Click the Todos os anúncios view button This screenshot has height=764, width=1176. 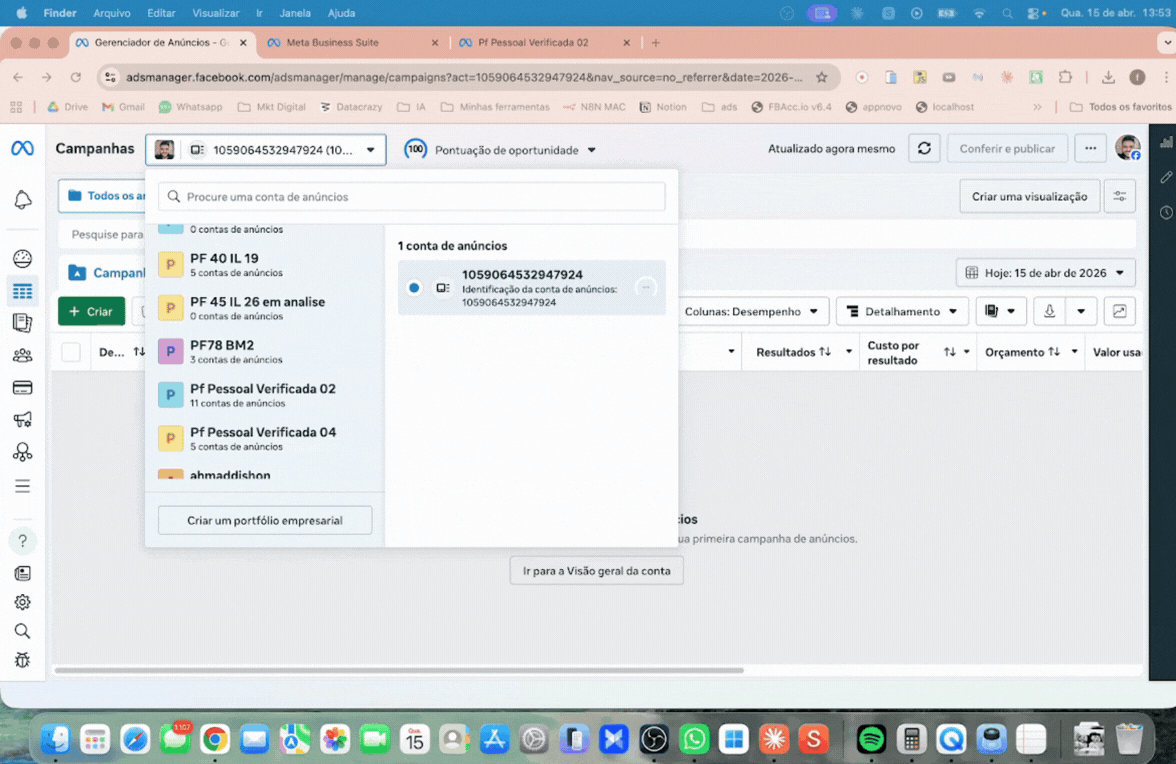[x=102, y=196]
